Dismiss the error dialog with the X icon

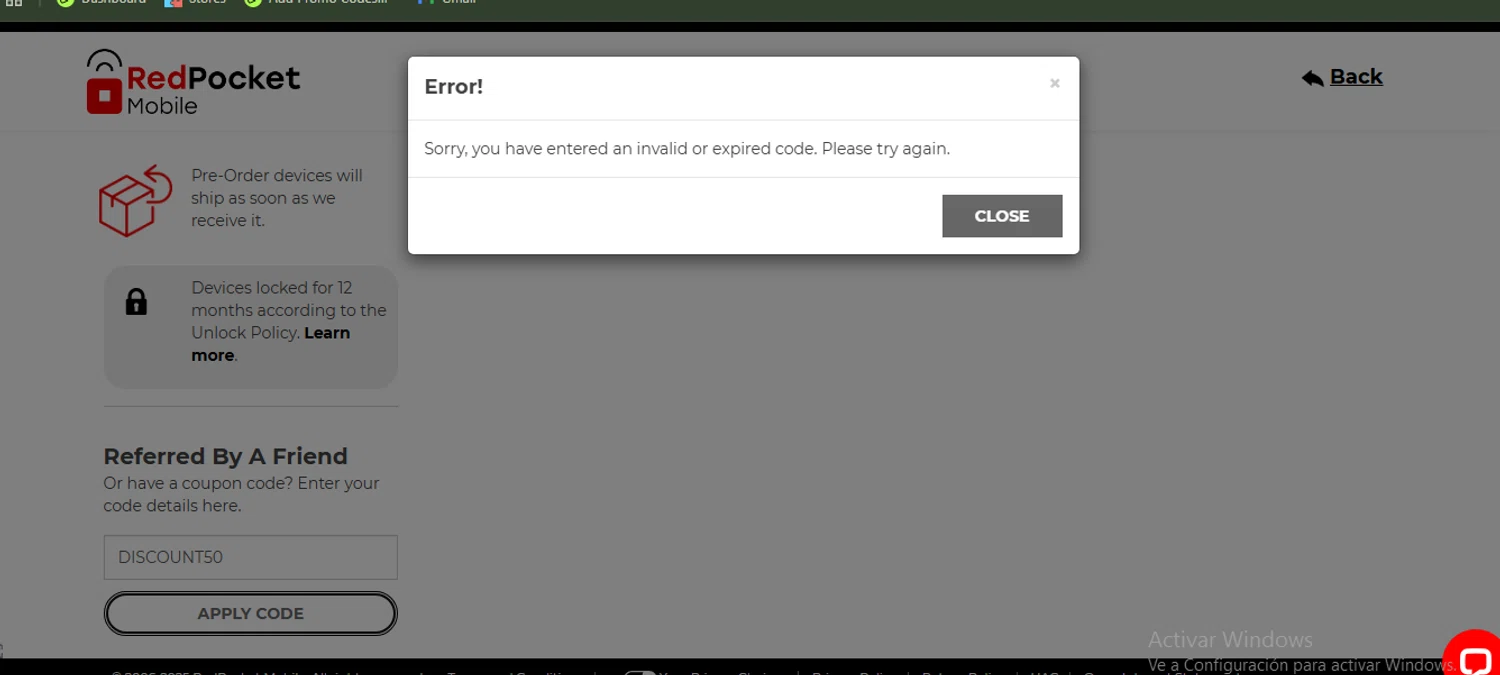click(x=1054, y=84)
